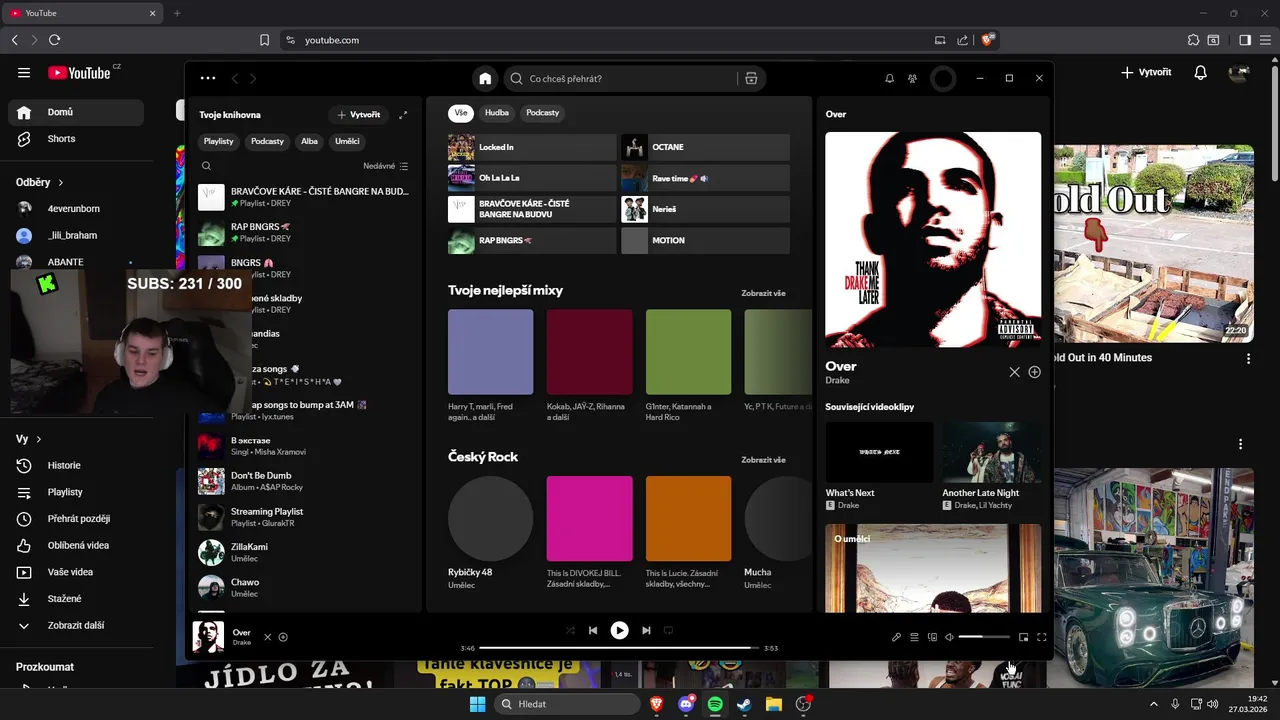Open YouTube notifications bell
This screenshot has height=720, width=1280.
pos(1201,72)
